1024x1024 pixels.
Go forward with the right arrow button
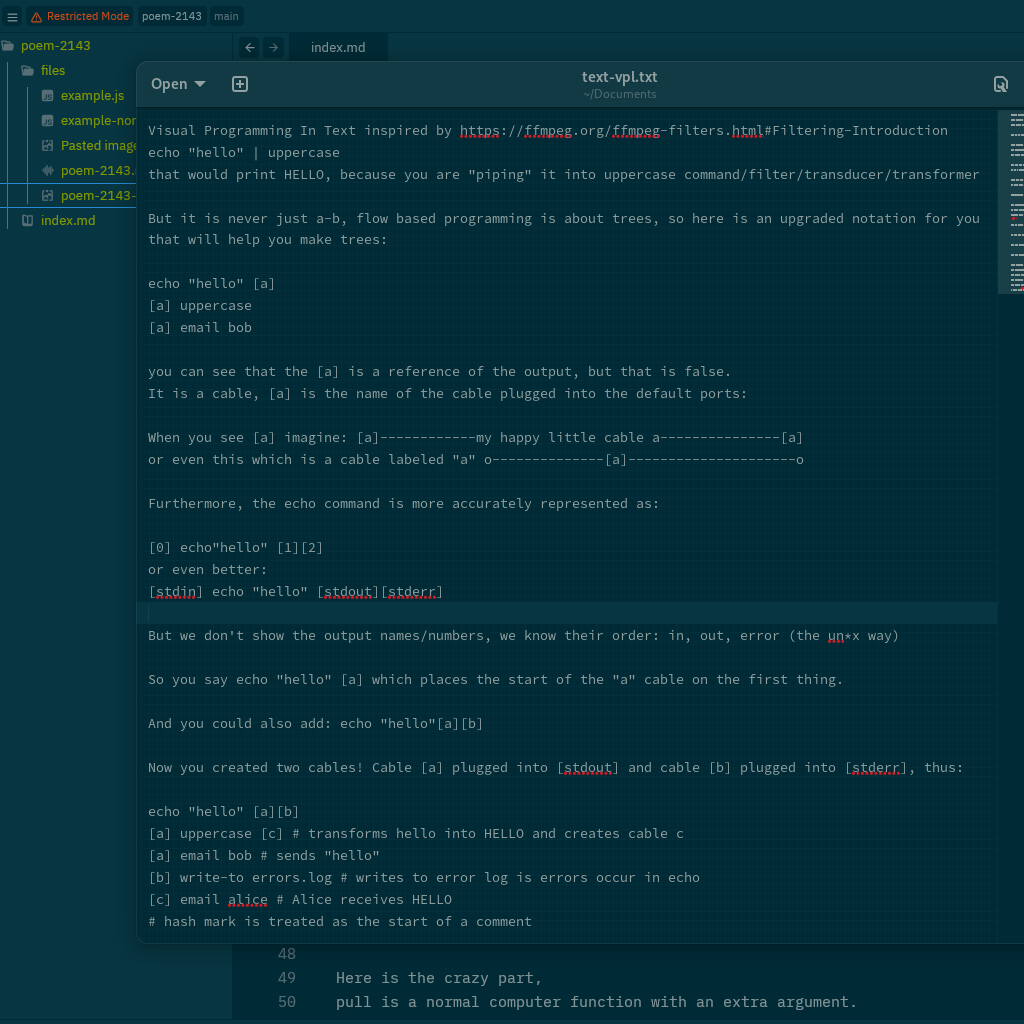tap(272, 47)
